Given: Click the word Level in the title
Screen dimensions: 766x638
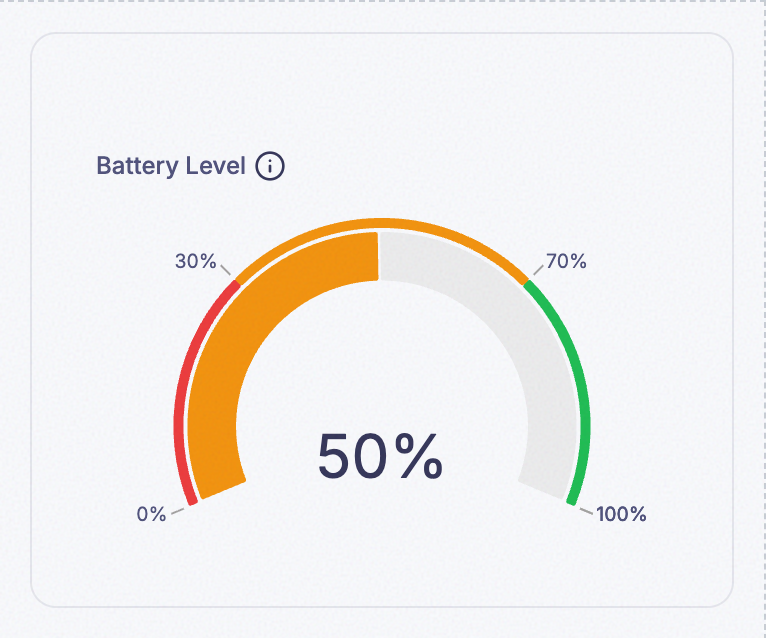Looking at the screenshot, I should click(215, 165).
